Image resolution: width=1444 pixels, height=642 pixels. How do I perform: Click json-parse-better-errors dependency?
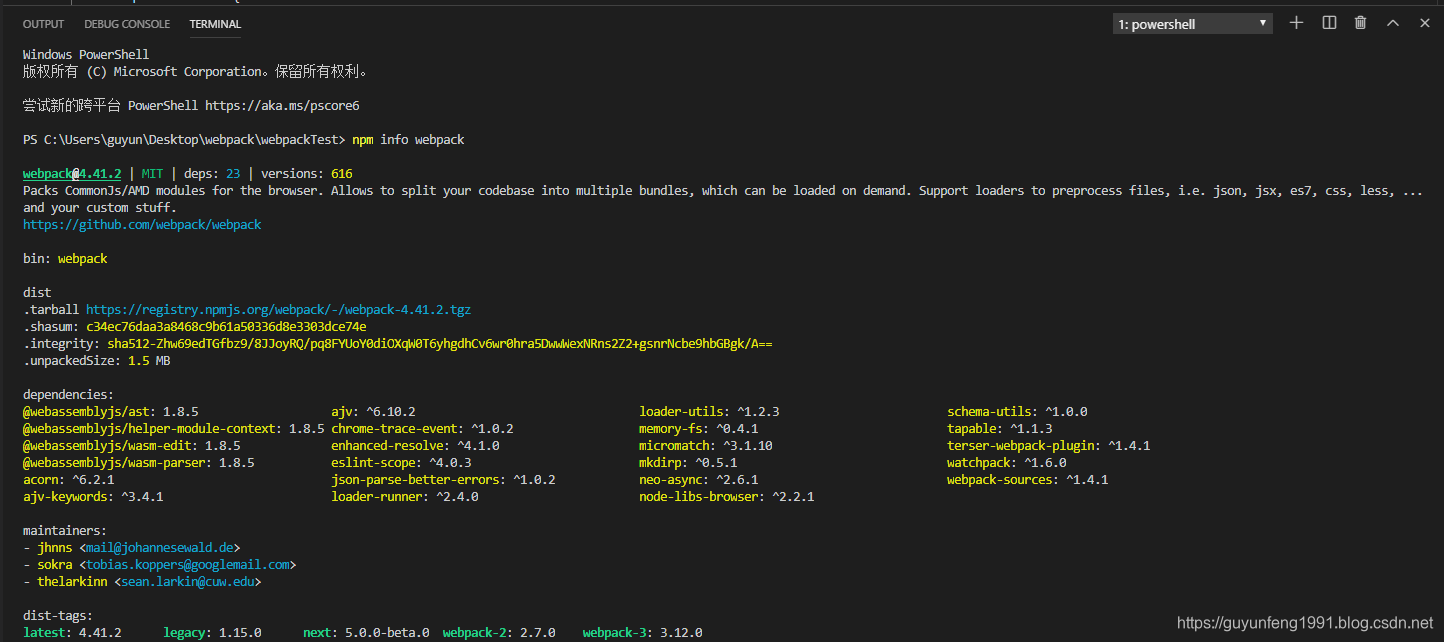click(443, 480)
